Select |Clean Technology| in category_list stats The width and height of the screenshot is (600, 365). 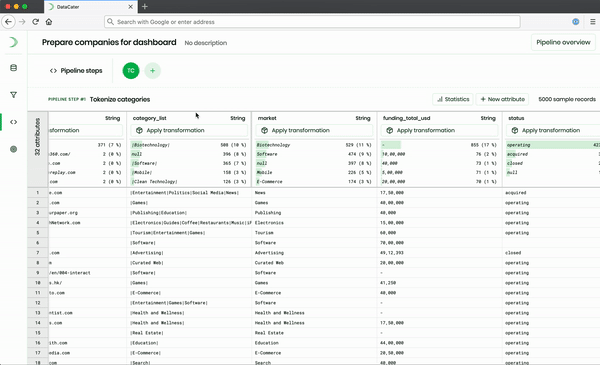click(155, 182)
